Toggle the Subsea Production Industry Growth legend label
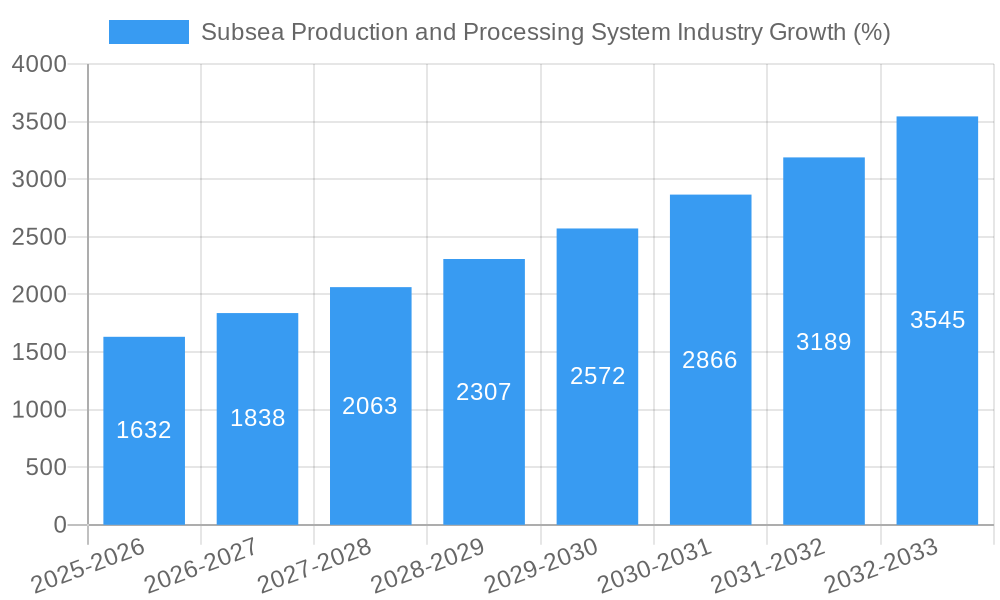Screen dimensions: 1000x600 click(x=545, y=32)
